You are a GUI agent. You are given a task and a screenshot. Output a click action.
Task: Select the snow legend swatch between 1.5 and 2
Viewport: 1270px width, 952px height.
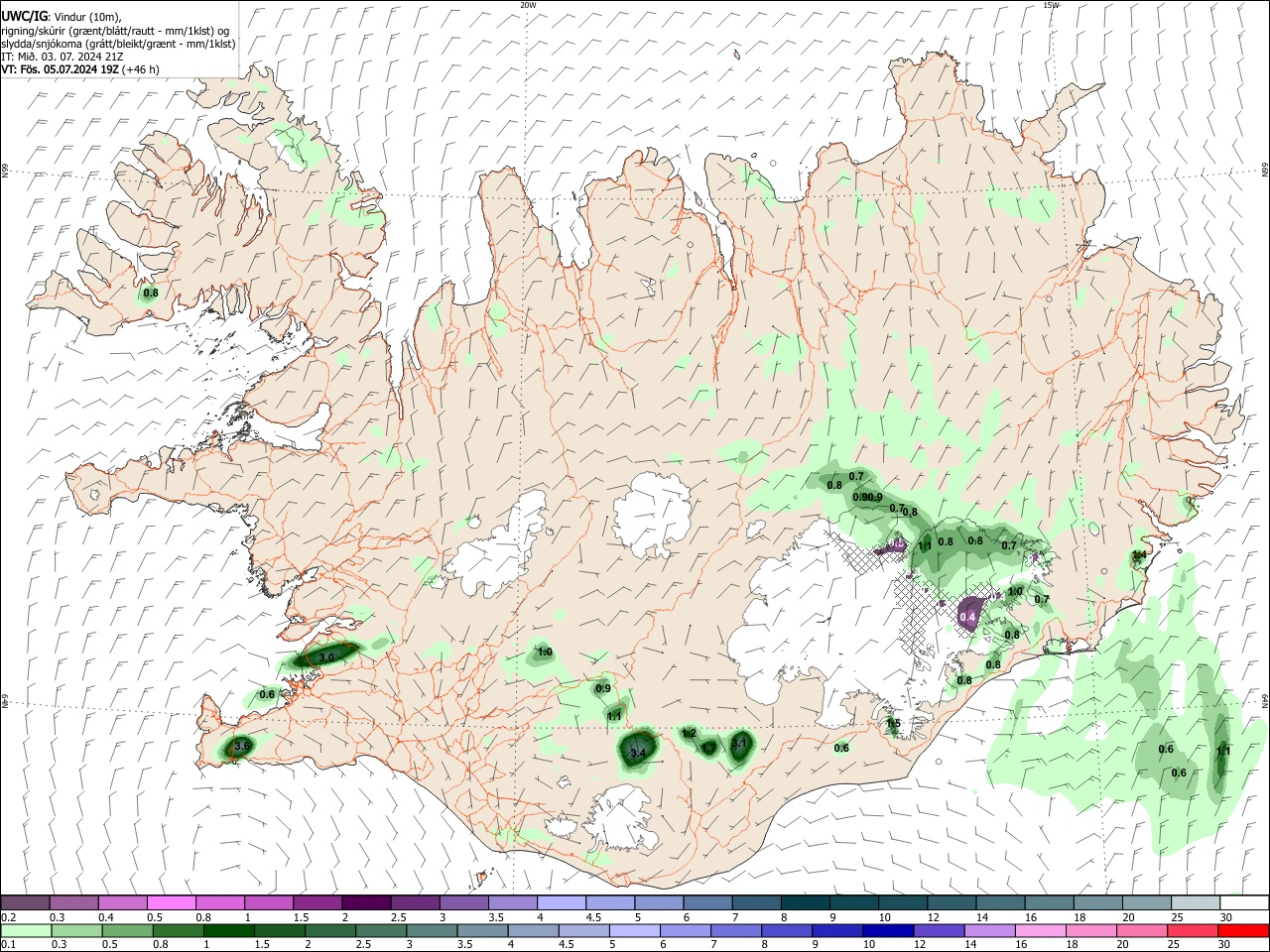tap(317, 902)
